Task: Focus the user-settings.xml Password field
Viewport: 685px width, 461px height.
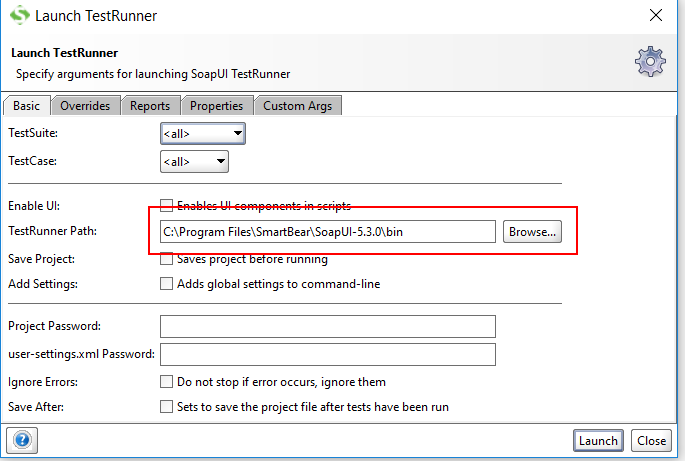Action: pyautogui.click(x=328, y=354)
